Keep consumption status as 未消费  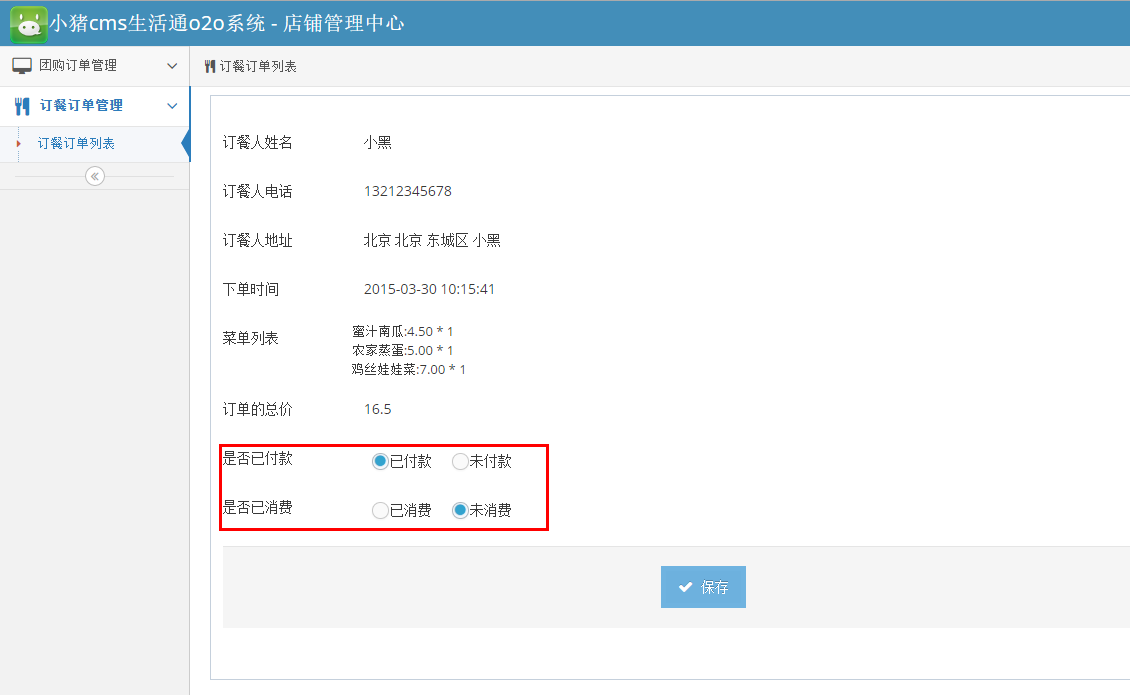459,510
